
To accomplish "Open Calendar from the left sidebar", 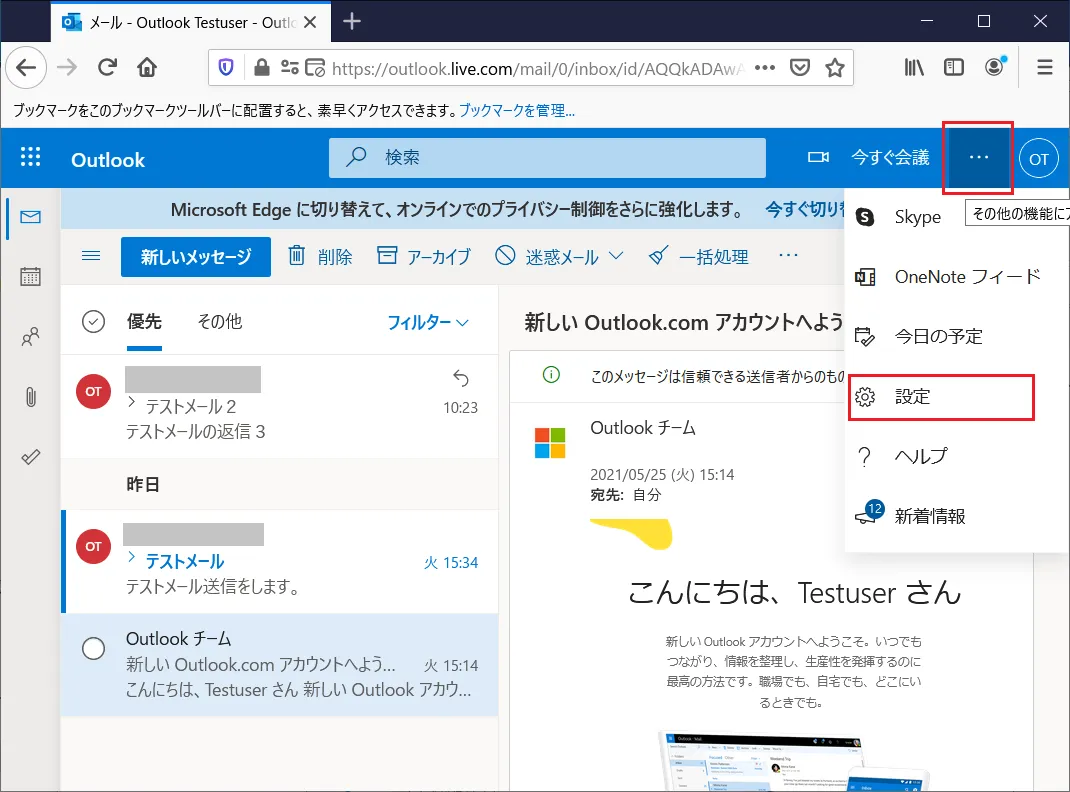I will (x=31, y=276).
